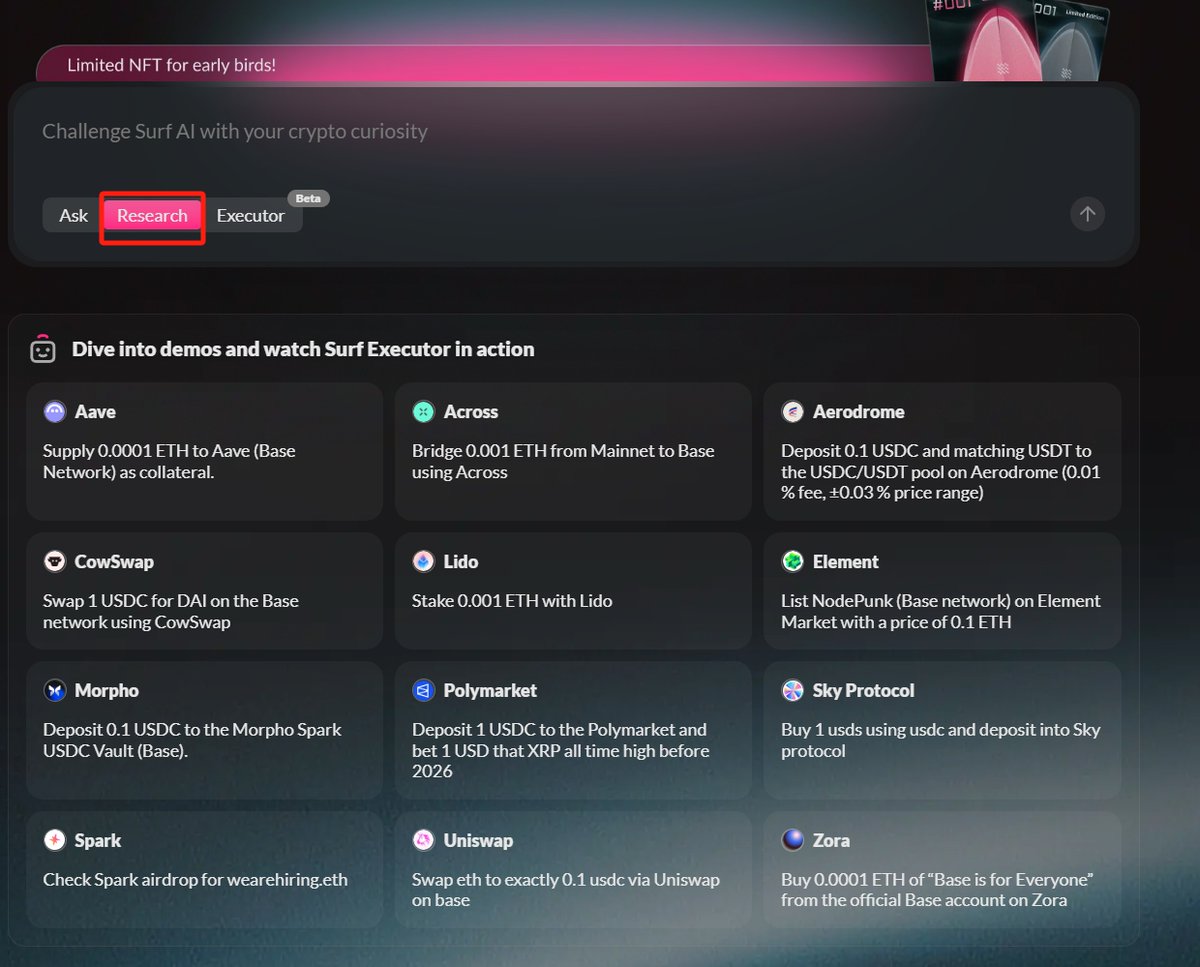Click the Aave card title text
The image size is (1200, 967).
point(95,411)
